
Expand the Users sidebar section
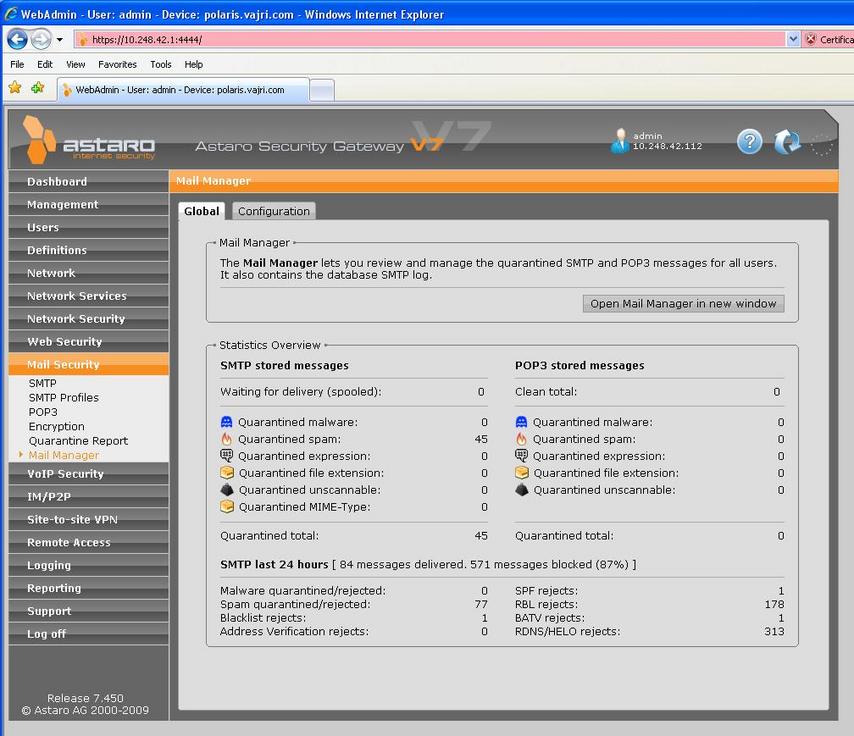coord(88,227)
